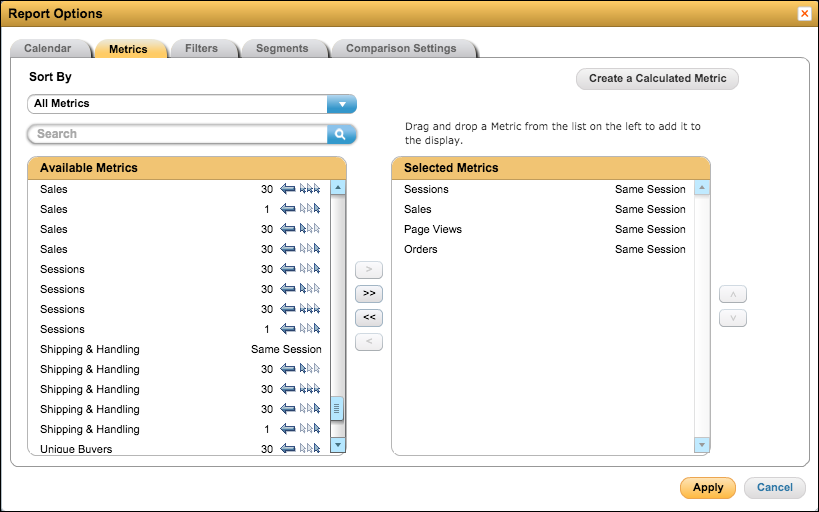Screen dimensions: 819x512
Task: Close the Report Options dialog with the X
Action: tap(804, 14)
